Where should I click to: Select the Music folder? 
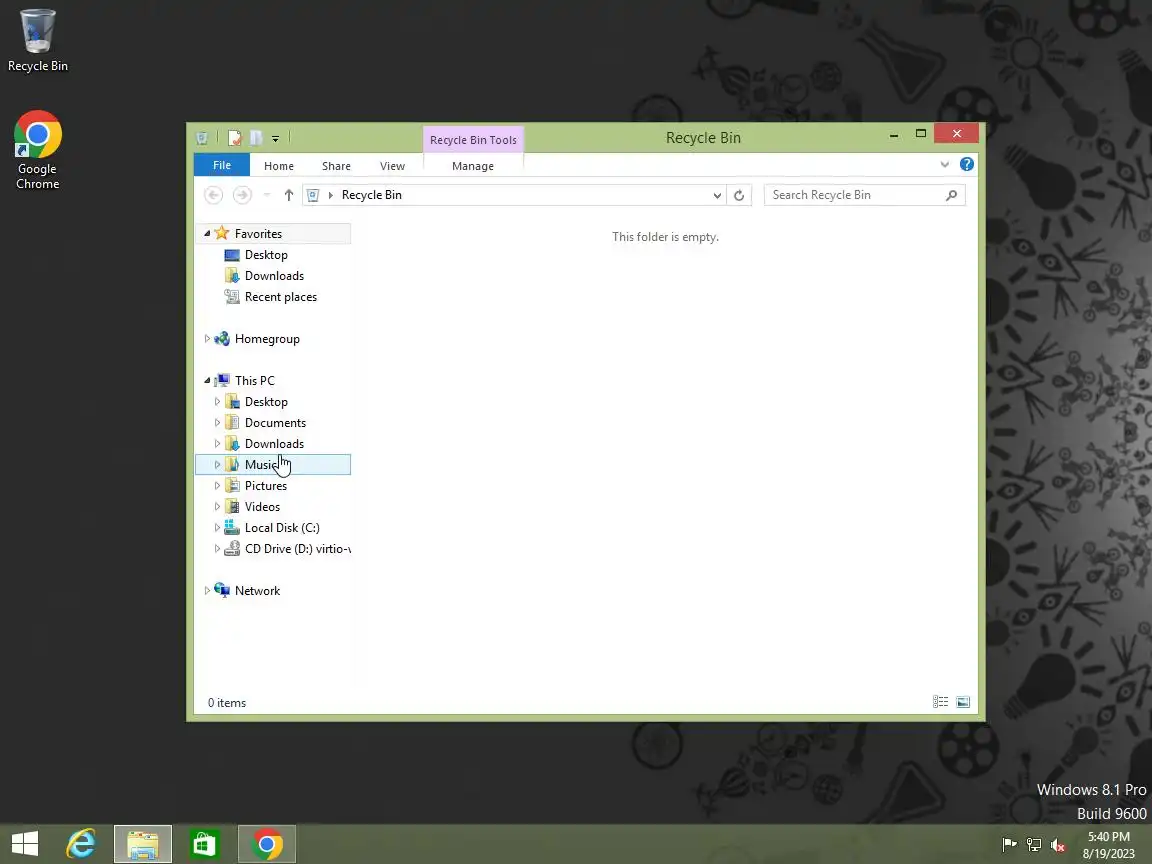point(273,464)
